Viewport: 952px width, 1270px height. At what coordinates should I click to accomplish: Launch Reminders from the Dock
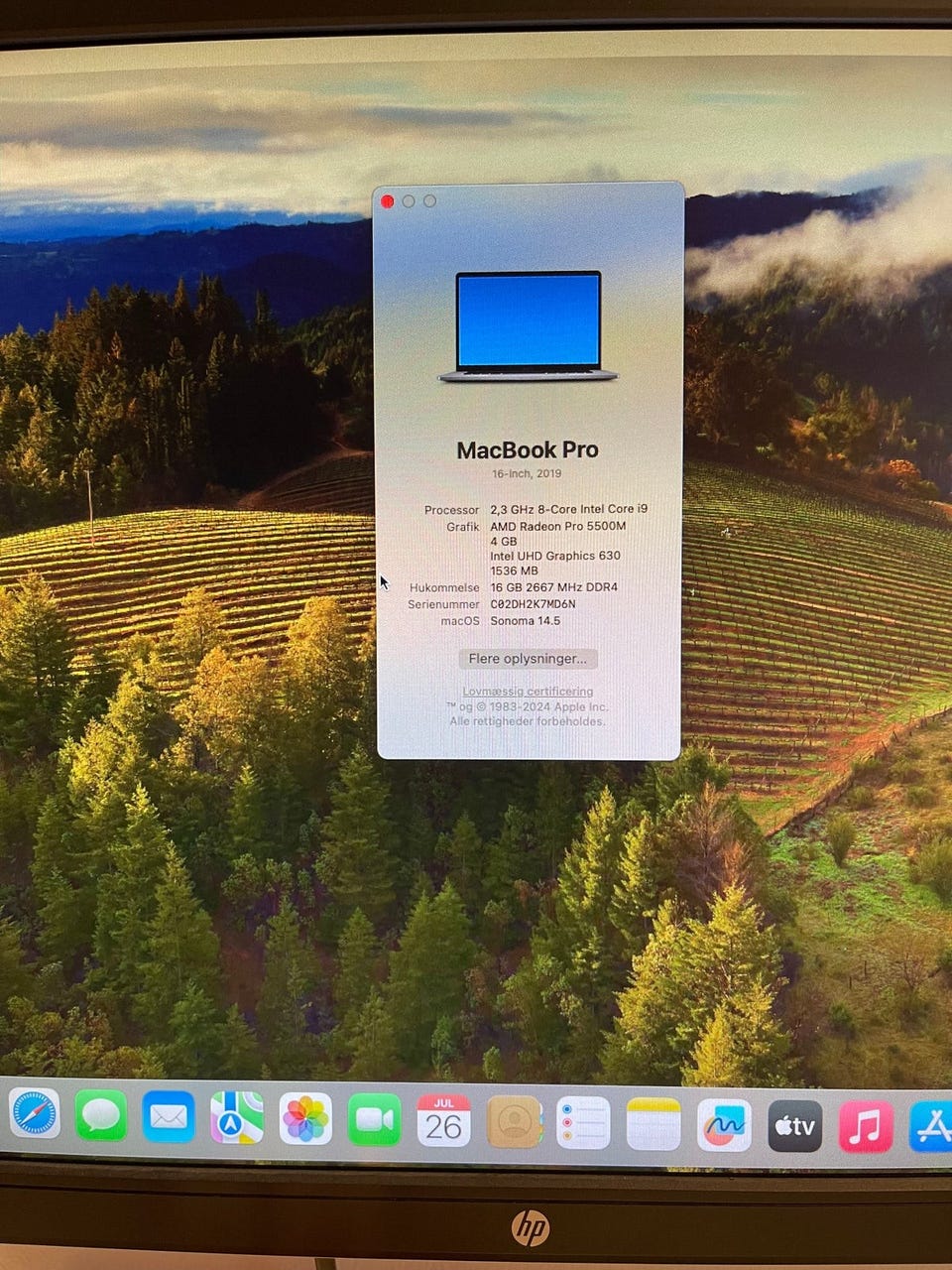tap(583, 1123)
